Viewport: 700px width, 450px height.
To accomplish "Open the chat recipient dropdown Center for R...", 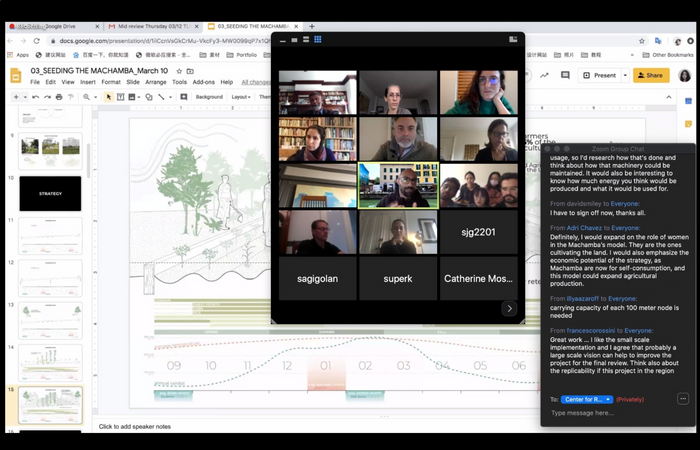I will 587,399.
